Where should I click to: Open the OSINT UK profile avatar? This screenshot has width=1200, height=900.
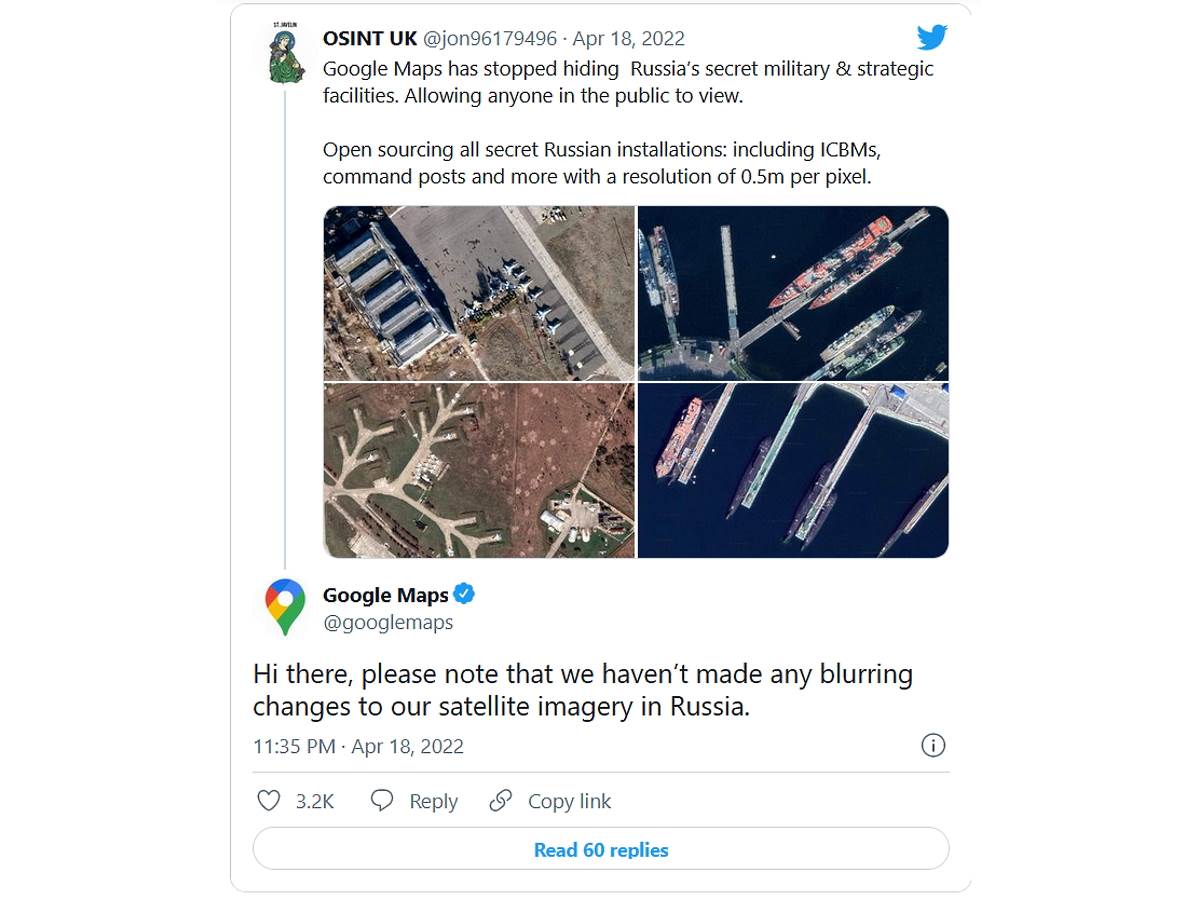pos(286,53)
